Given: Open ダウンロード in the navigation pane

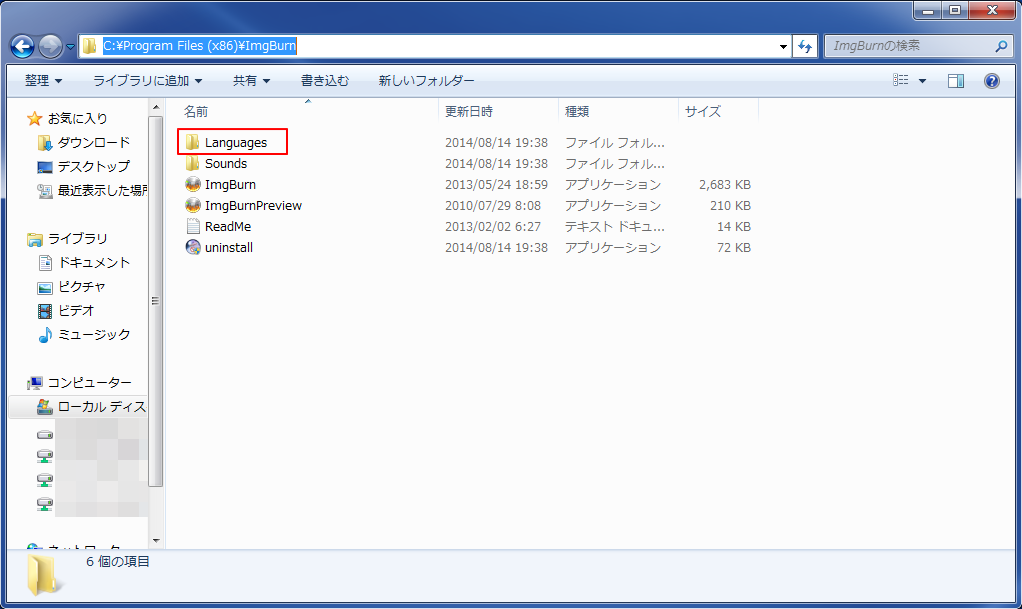Looking at the screenshot, I should pyautogui.click(x=94, y=142).
